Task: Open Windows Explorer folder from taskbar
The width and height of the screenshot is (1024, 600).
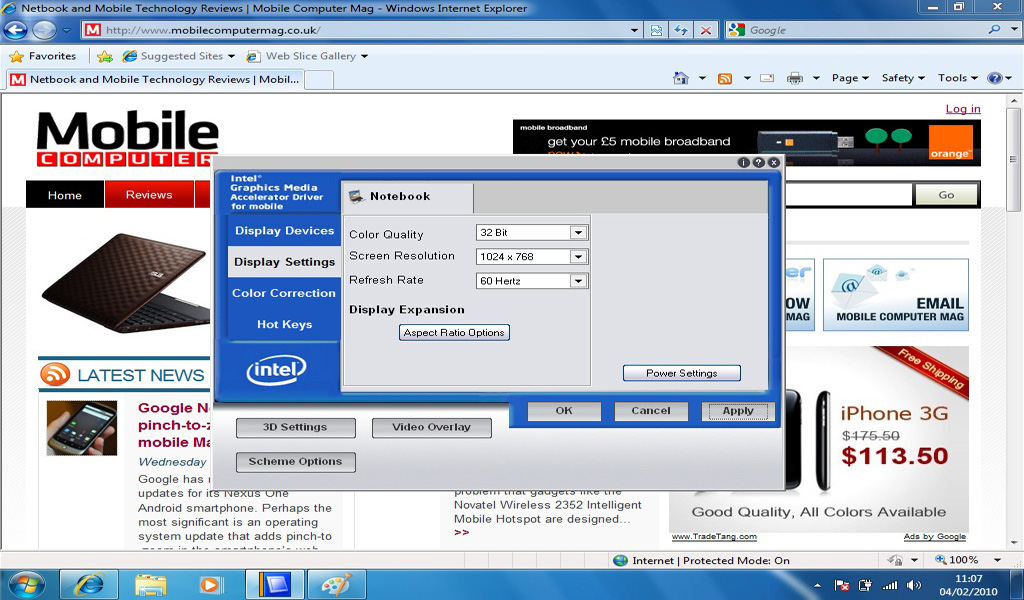Action: coord(151,584)
